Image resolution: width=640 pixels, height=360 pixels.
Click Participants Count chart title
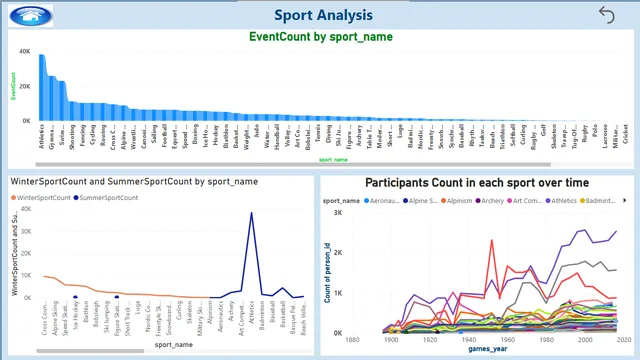click(x=477, y=182)
